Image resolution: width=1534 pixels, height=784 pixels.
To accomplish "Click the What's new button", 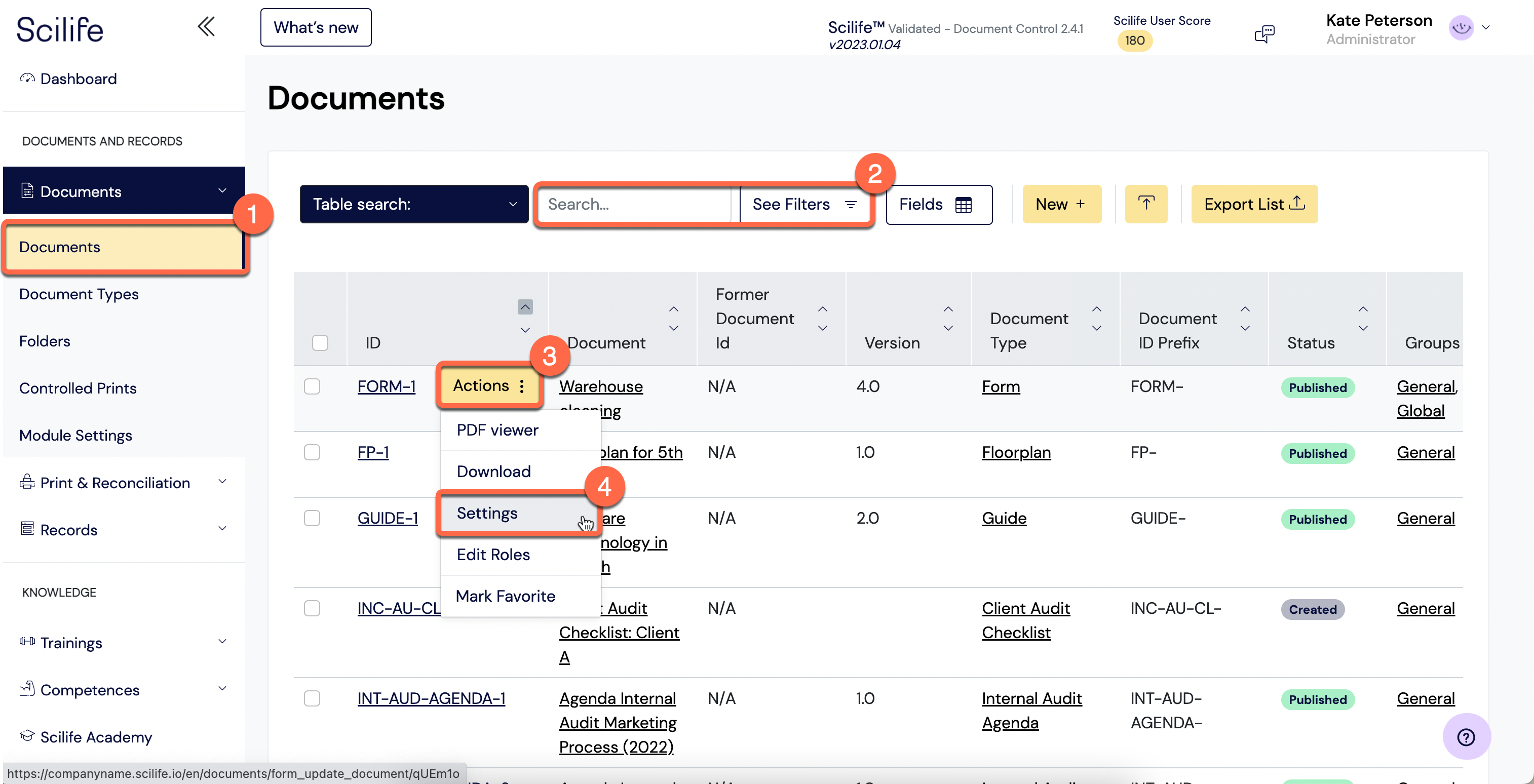I will click(316, 27).
